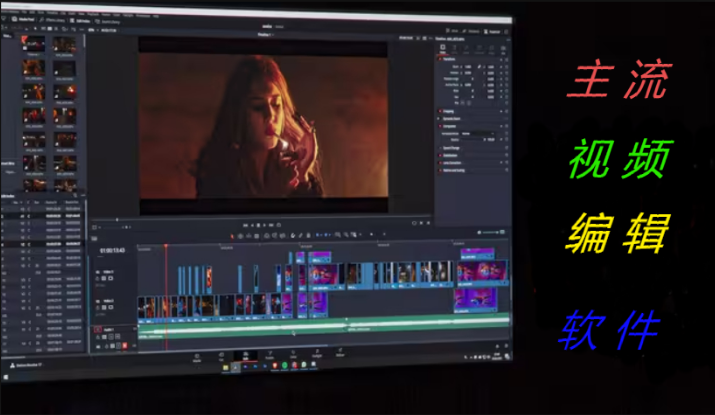Click Full Extent Zoom in timeline toolbar

point(338,235)
